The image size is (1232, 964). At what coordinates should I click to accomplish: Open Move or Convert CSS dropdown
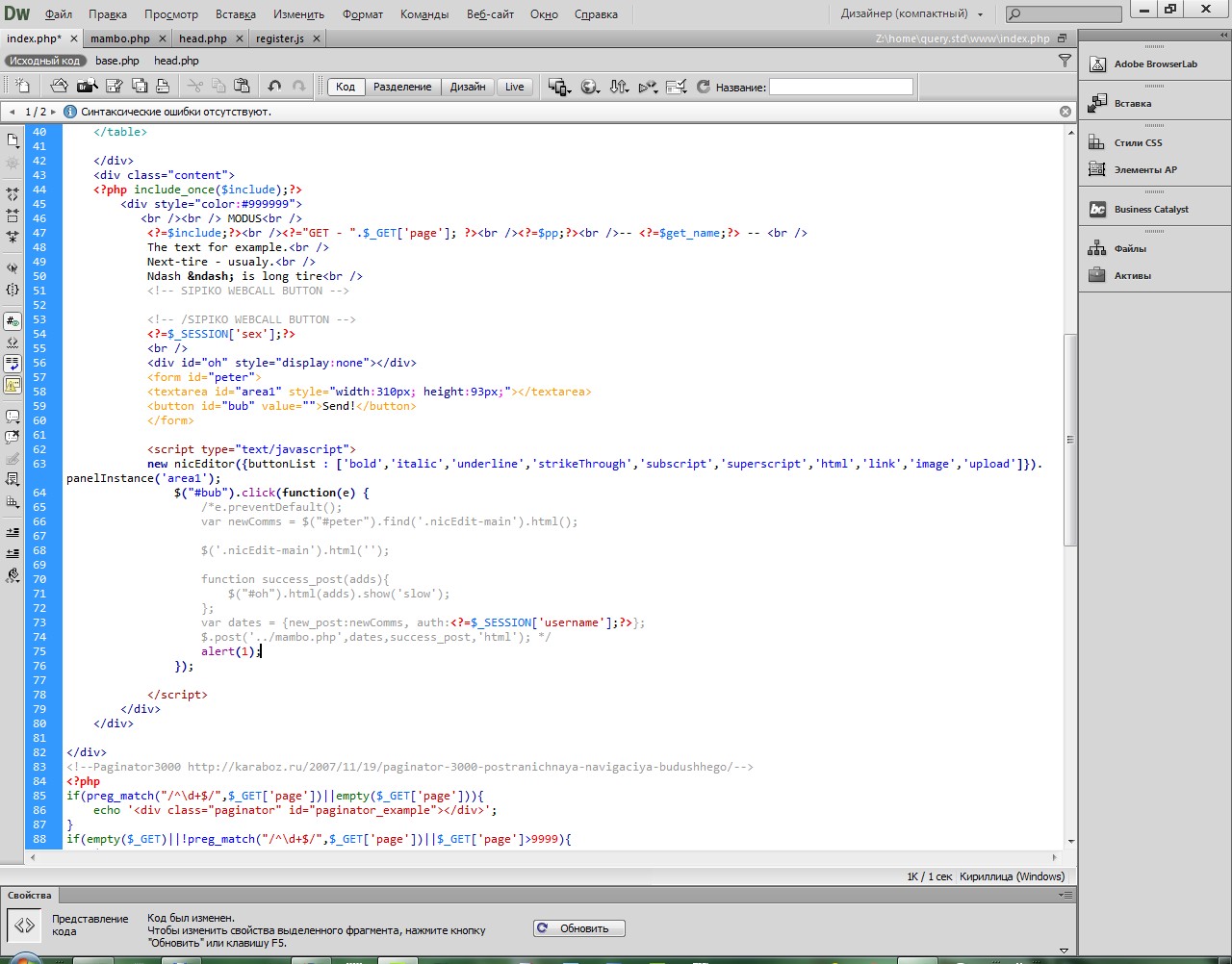pos(13,500)
